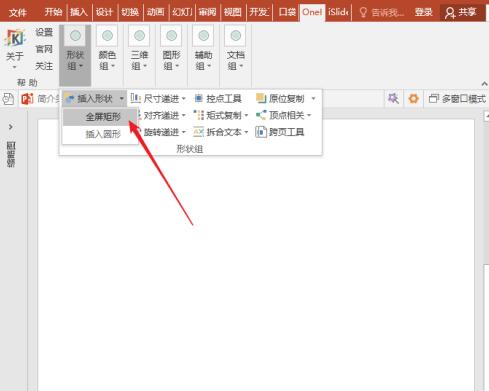Click the 尺寸递进 bar chart icon
The width and height of the screenshot is (489, 391).
coord(135,98)
